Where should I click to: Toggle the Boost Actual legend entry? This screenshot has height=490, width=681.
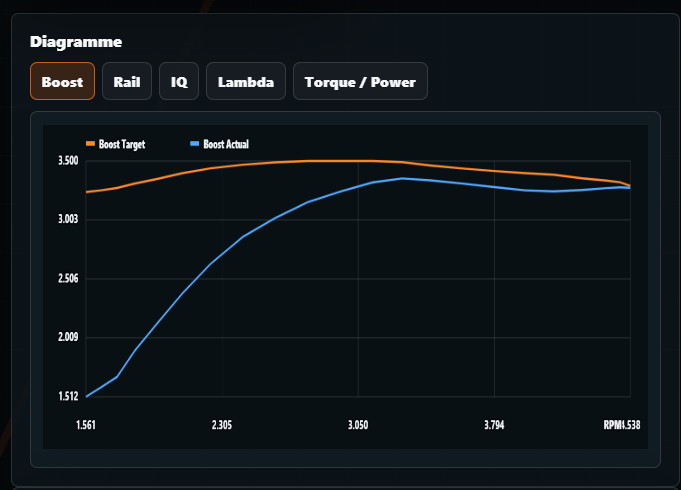[x=220, y=144]
